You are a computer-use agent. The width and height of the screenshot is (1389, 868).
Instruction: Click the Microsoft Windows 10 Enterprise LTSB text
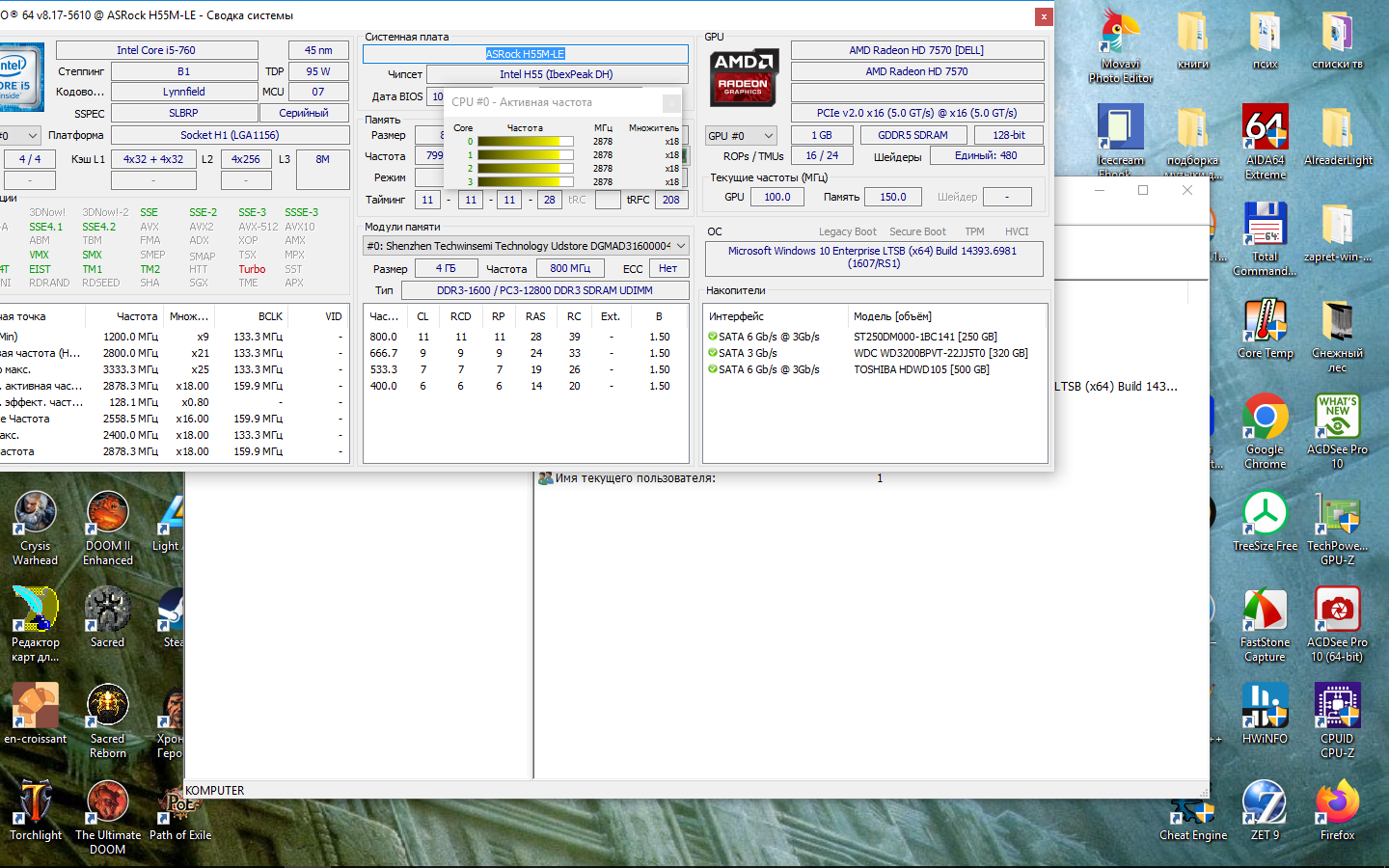(x=873, y=257)
